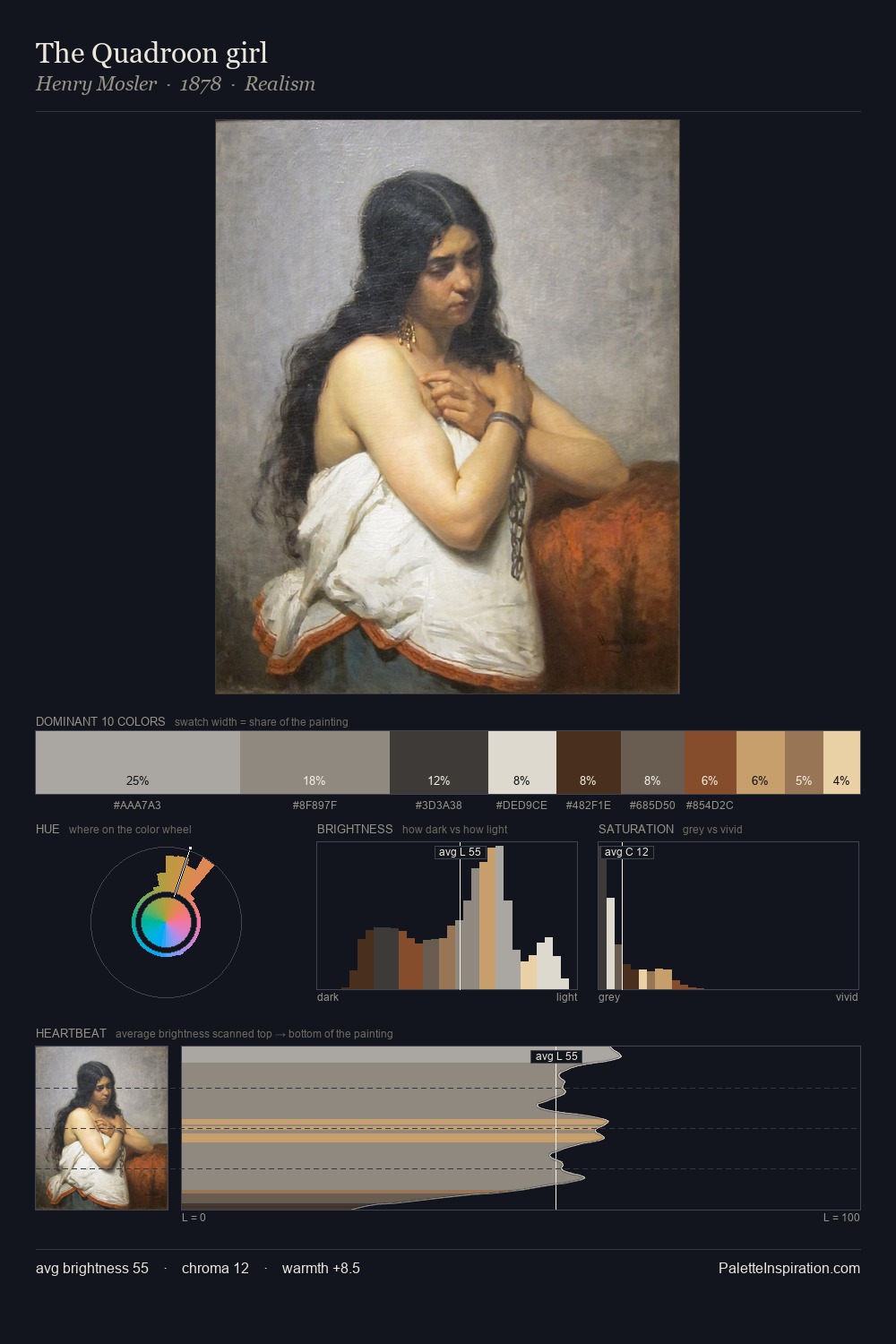Viewport: 896px width, 1344px height.
Task: Click the footer text 'warmth +8.5'
Action: point(321,1268)
